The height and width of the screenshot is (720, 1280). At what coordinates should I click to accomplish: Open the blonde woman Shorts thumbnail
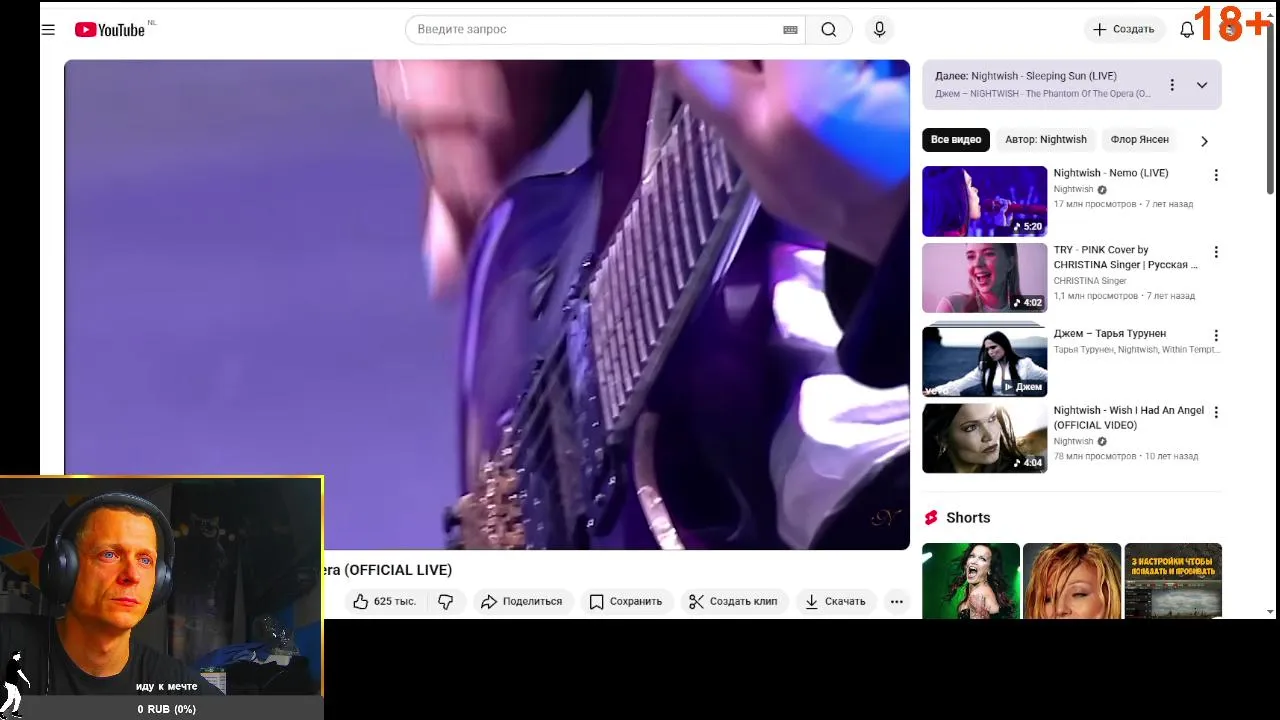click(x=1071, y=580)
